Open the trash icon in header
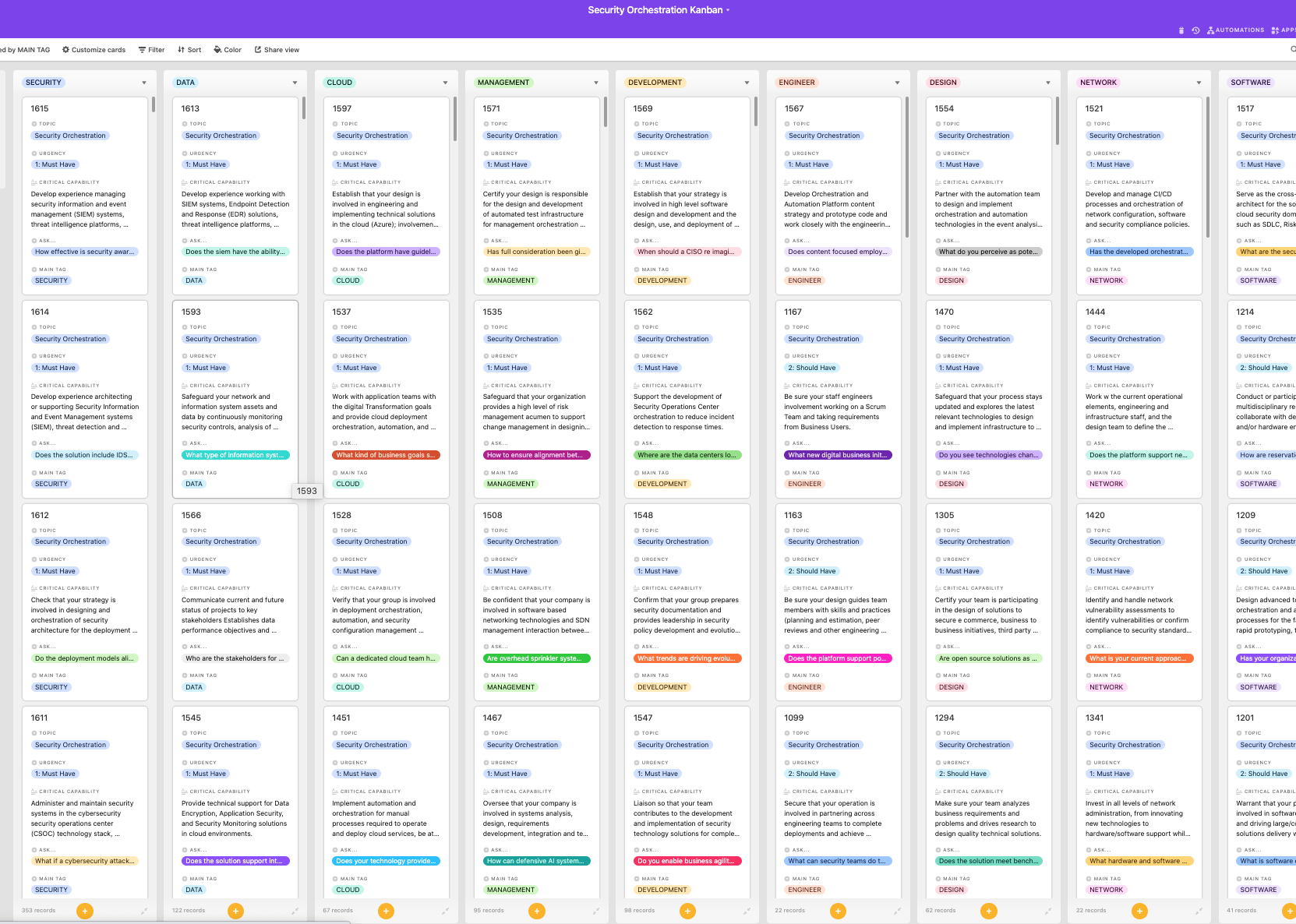Viewport: 1296px width, 924px height. click(x=1181, y=30)
